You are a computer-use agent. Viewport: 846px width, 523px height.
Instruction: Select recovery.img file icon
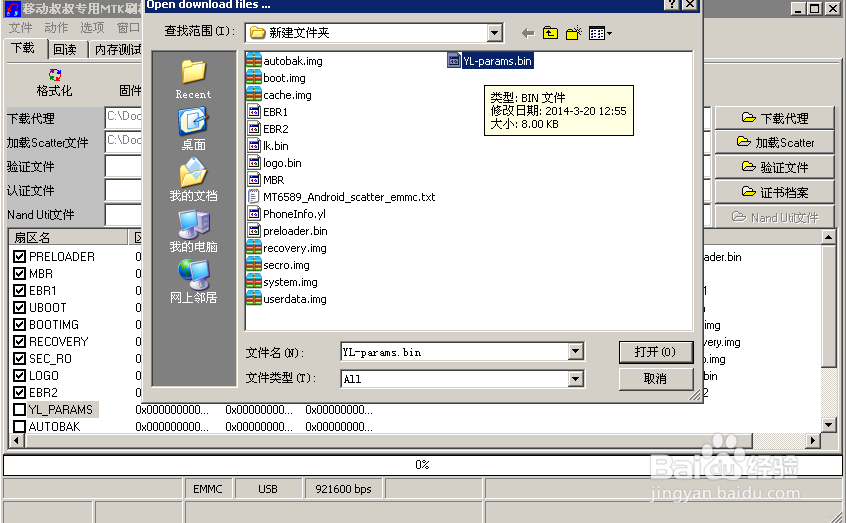(254, 248)
